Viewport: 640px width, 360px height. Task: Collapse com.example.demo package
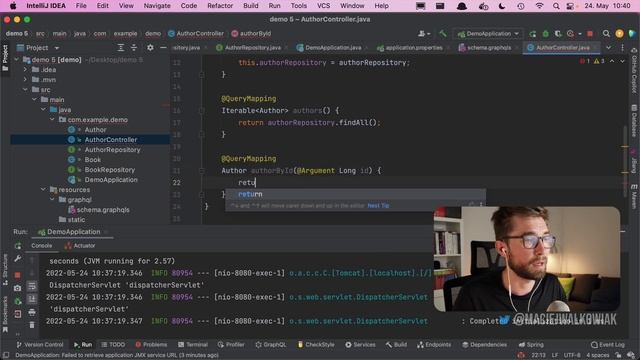(52, 120)
